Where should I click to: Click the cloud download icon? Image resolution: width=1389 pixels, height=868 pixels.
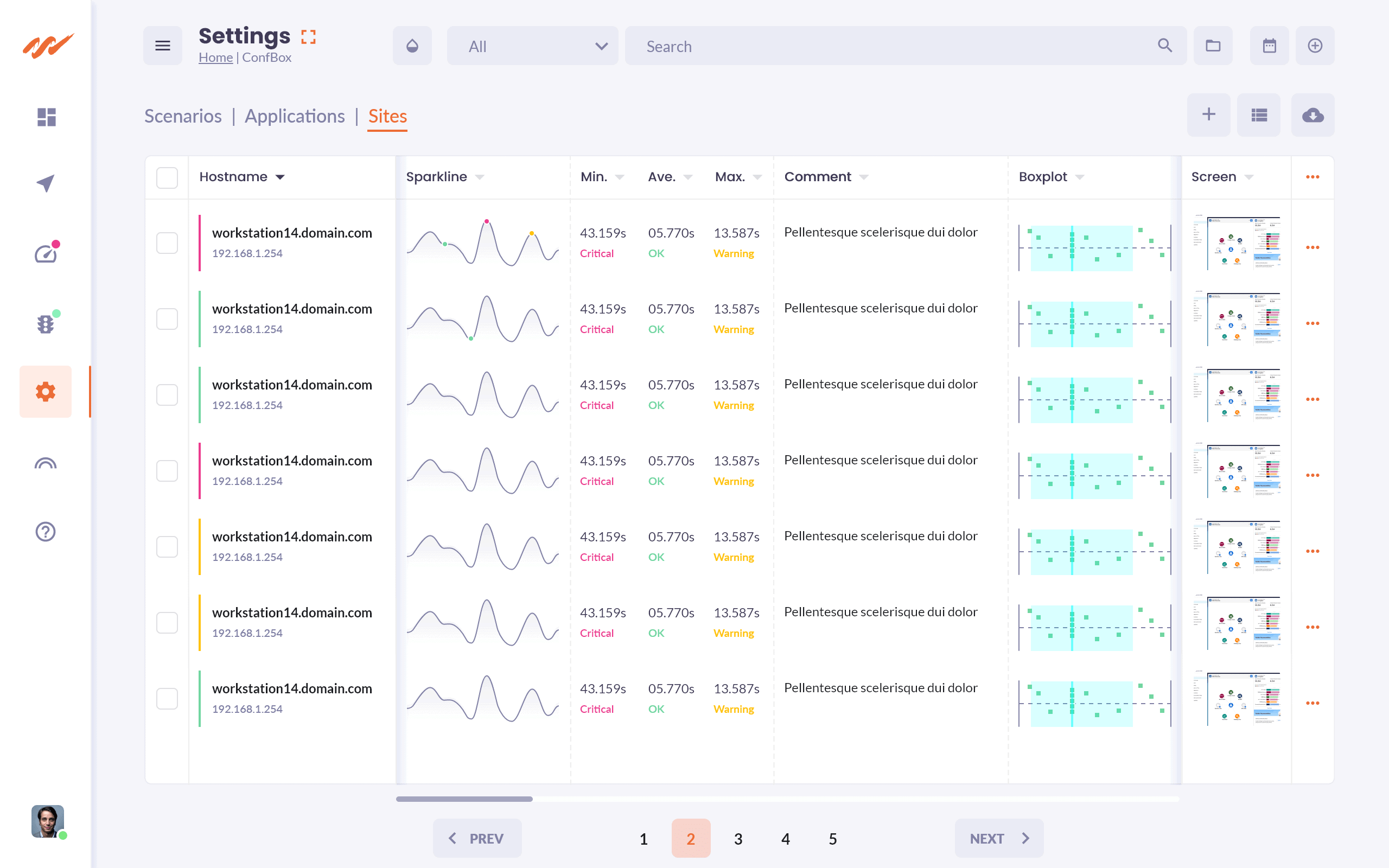[x=1312, y=116]
